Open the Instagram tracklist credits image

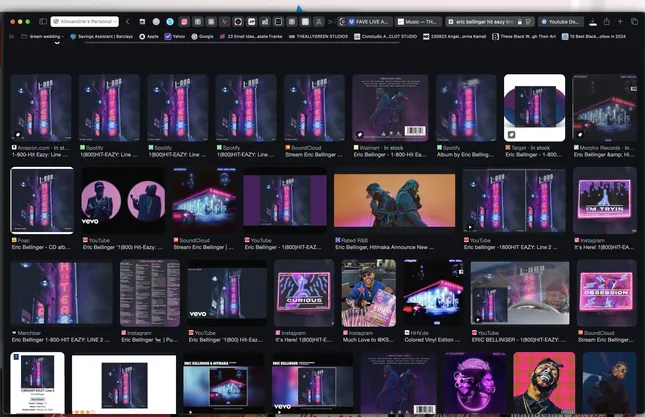(x=150, y=293)
